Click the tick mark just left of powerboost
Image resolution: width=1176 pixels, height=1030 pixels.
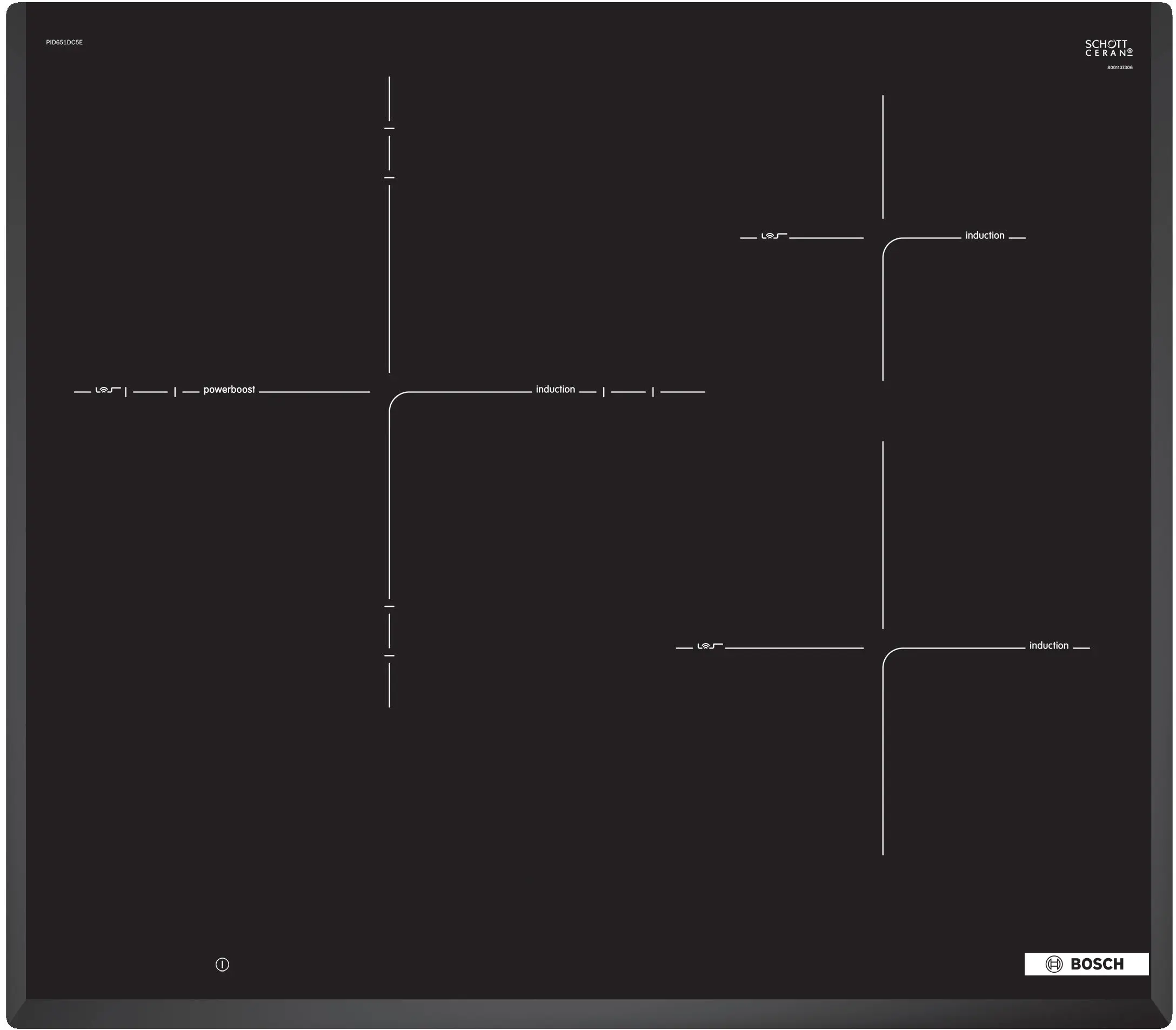[175, 392]
